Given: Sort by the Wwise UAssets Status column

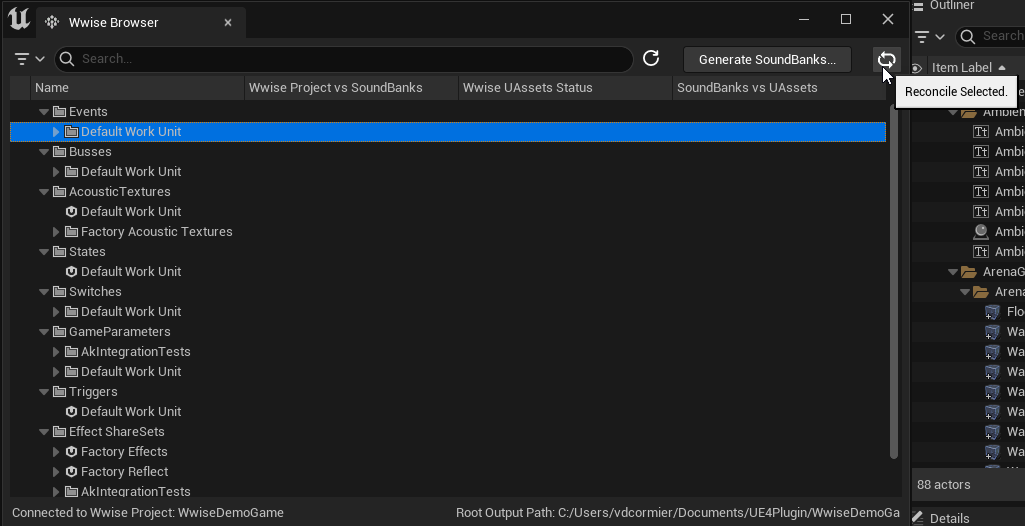Looking at the screenshot, I should pyautogui.click(x=527, y=88).
